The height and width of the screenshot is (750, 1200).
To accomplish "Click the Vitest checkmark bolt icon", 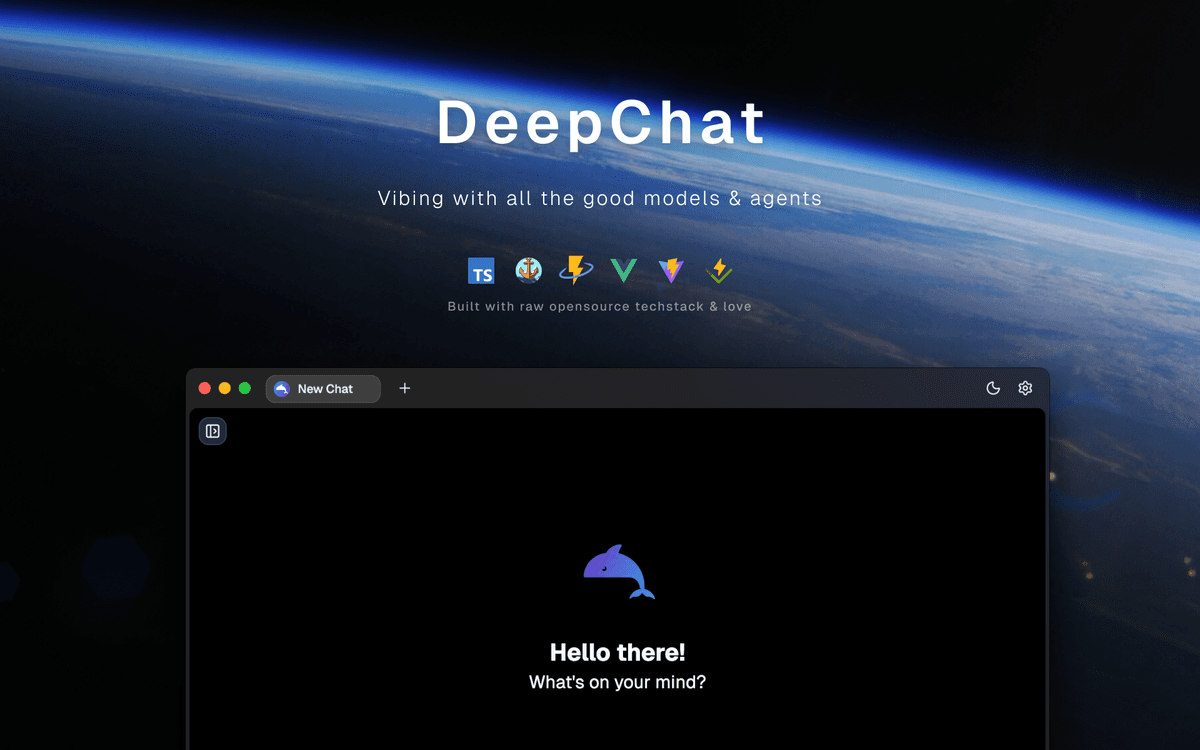I will point(719,270).
